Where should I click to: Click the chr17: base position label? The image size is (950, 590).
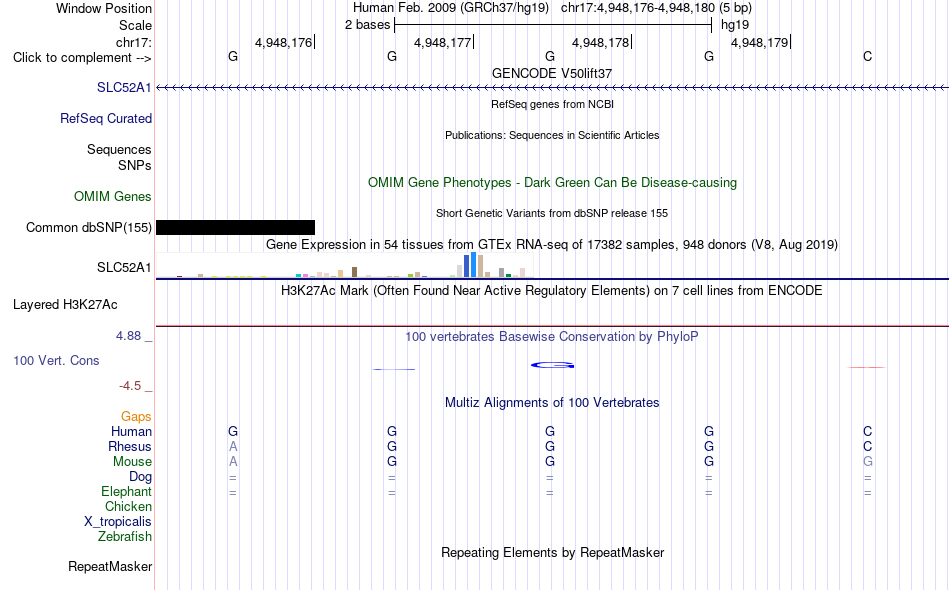(x=134, y=42)
